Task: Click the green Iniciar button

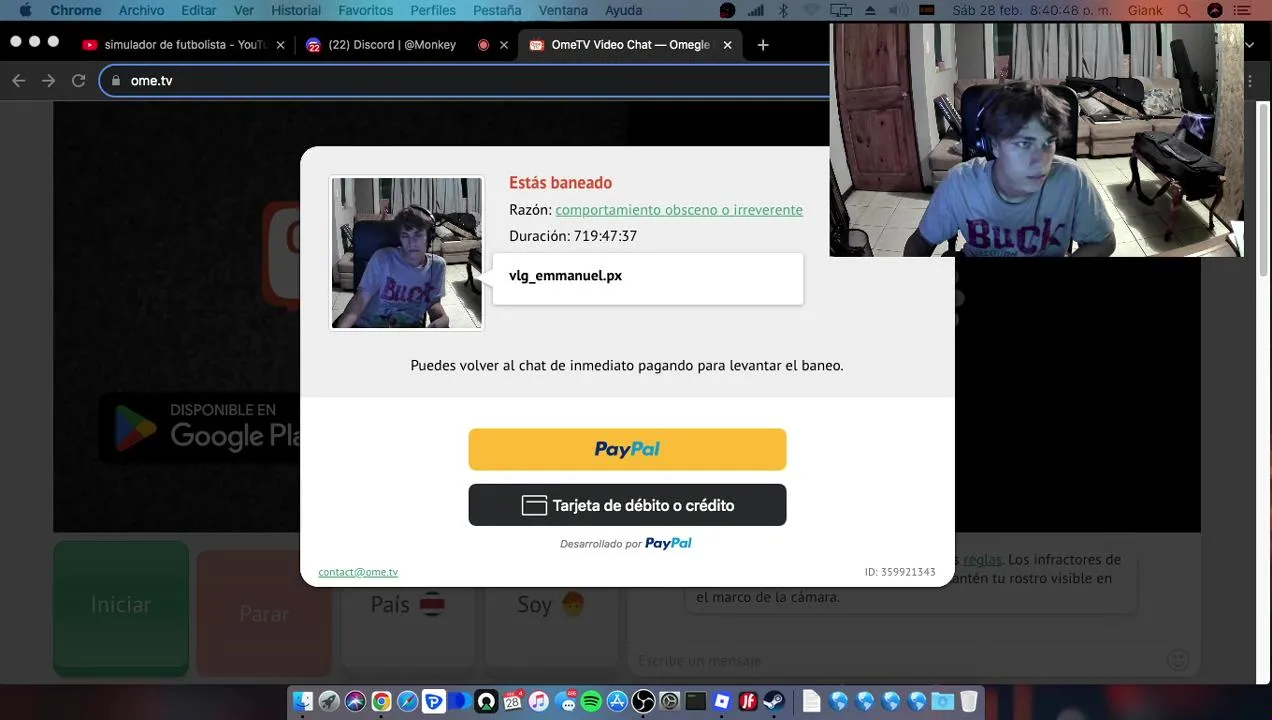Action: 121,607
